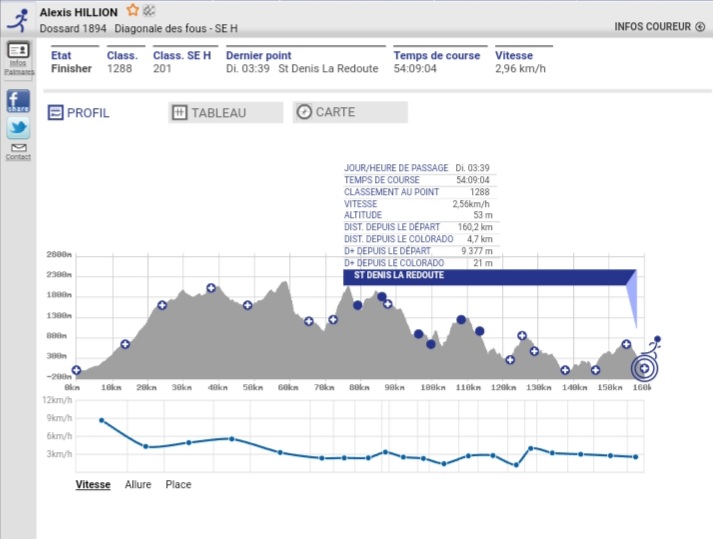Image resolution: width=713 pixels, height=539 pixels.
Task: Click the ST DENIS LA REDOUTE banner
Action: pyautogui.click(x=489, y=277)
